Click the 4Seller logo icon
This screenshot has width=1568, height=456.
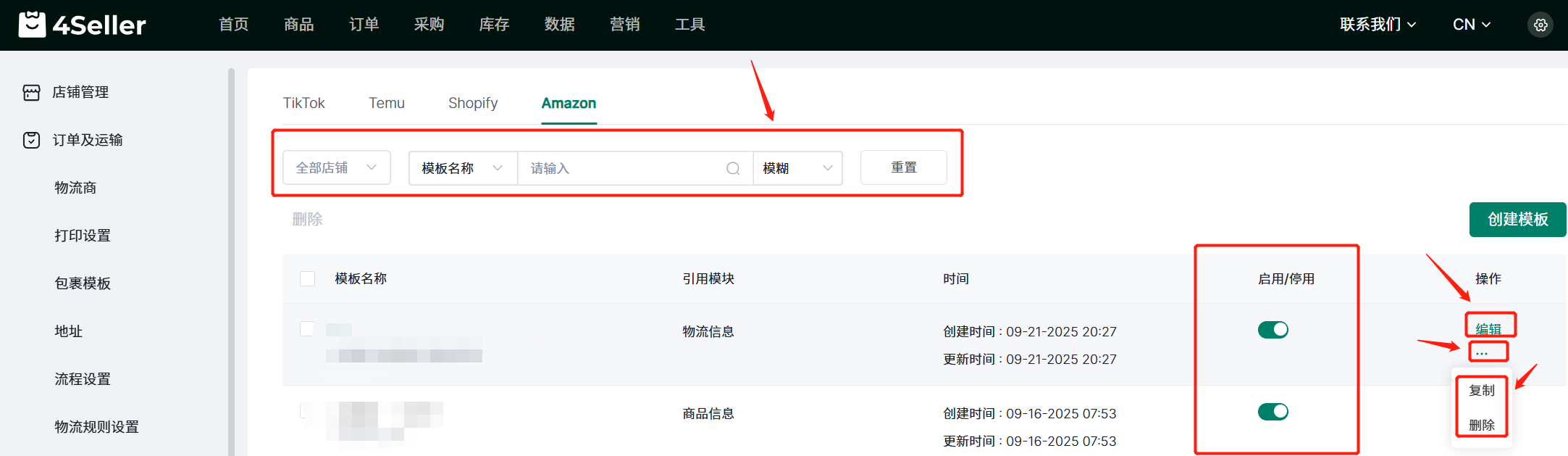click(x=32, y=25)
